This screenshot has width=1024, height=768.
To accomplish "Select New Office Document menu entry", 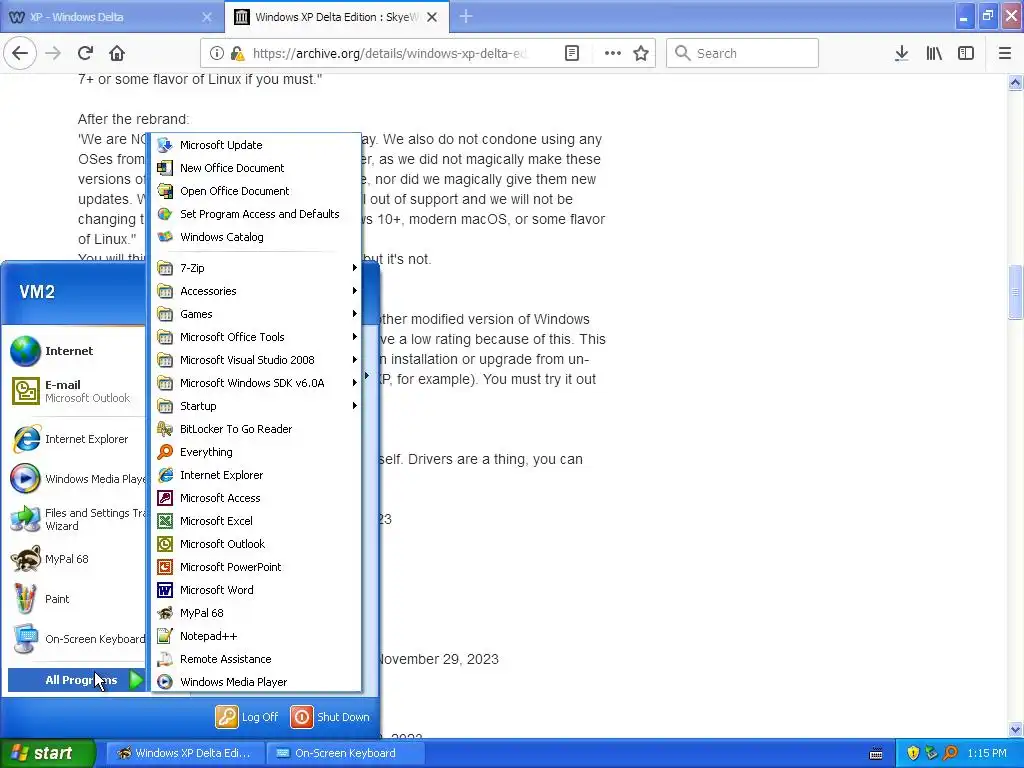I will tap(257, 168).
